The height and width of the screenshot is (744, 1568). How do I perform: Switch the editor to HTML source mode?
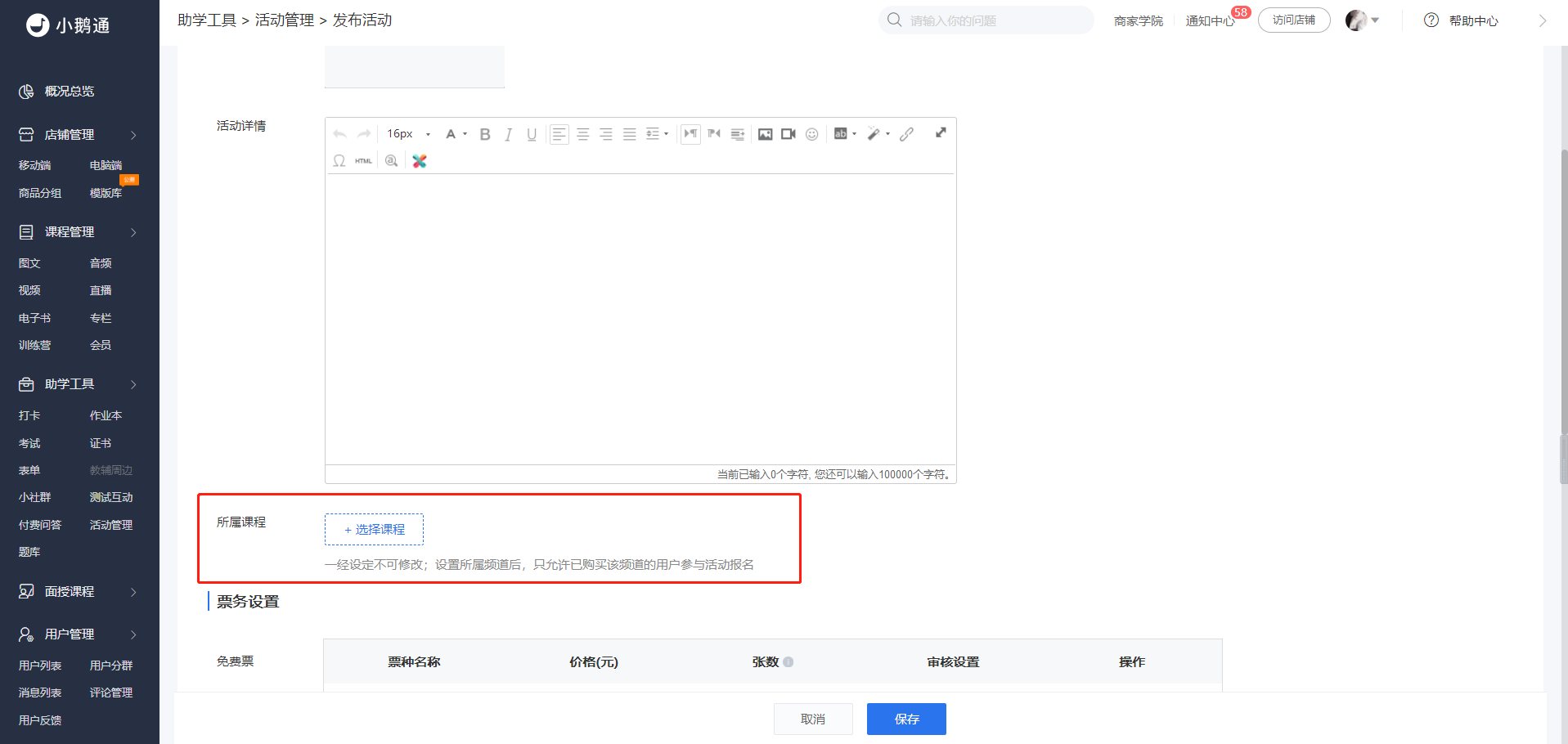pos(363,161)
